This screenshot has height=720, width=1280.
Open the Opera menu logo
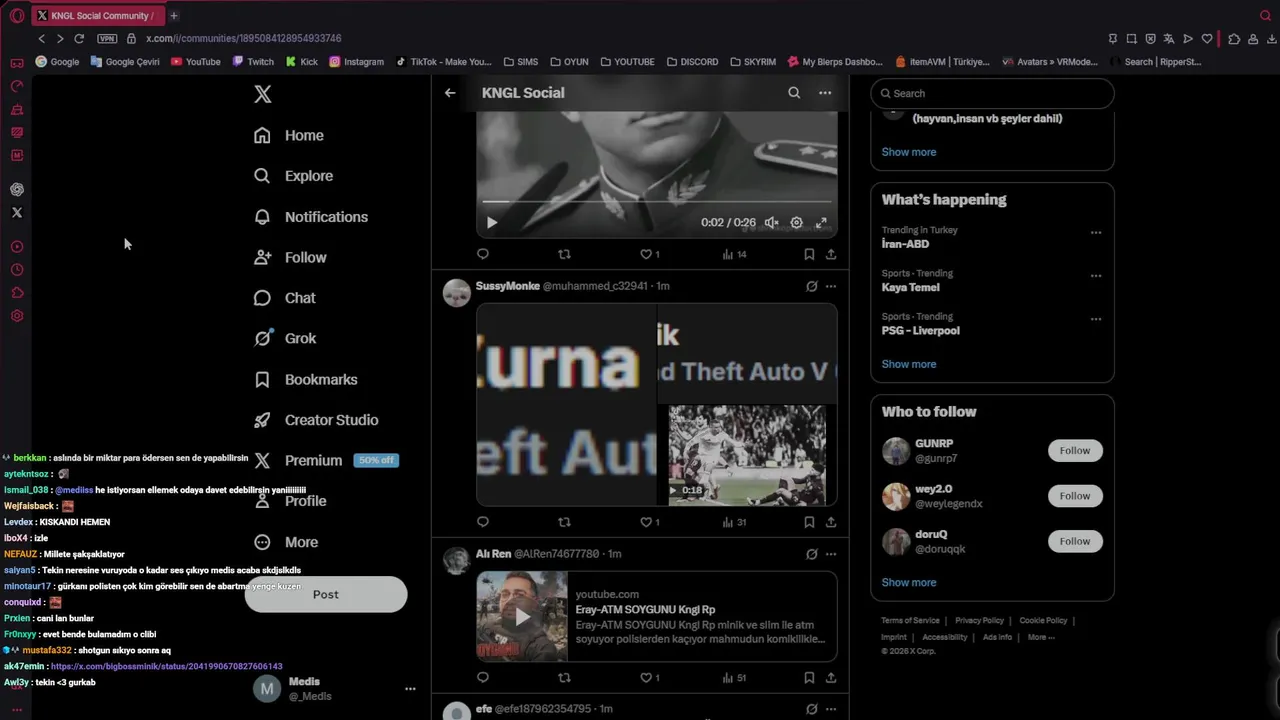pyautogui.click(x=17, y=15)
